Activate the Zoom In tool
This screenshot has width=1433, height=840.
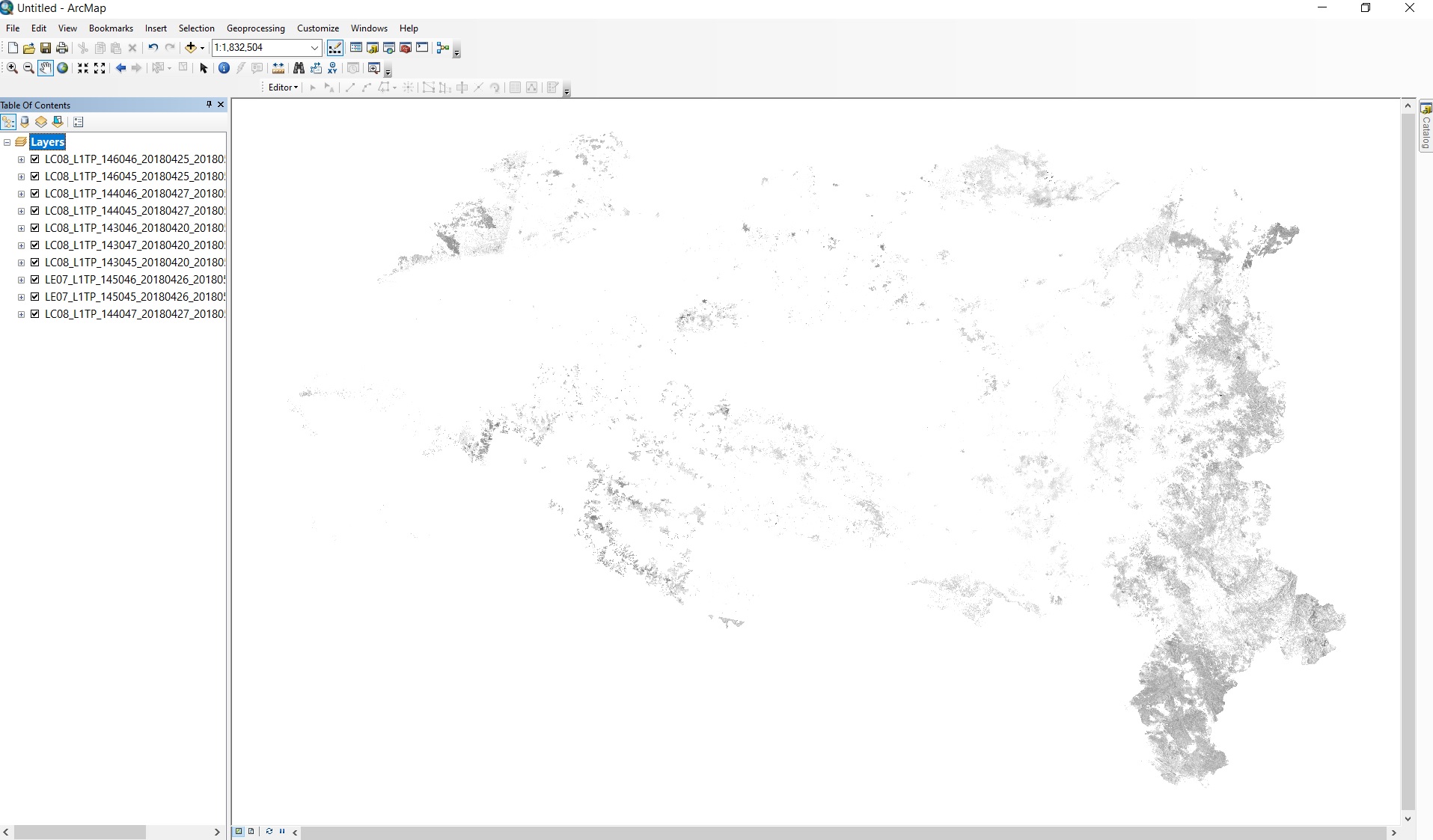click(12, 67)
